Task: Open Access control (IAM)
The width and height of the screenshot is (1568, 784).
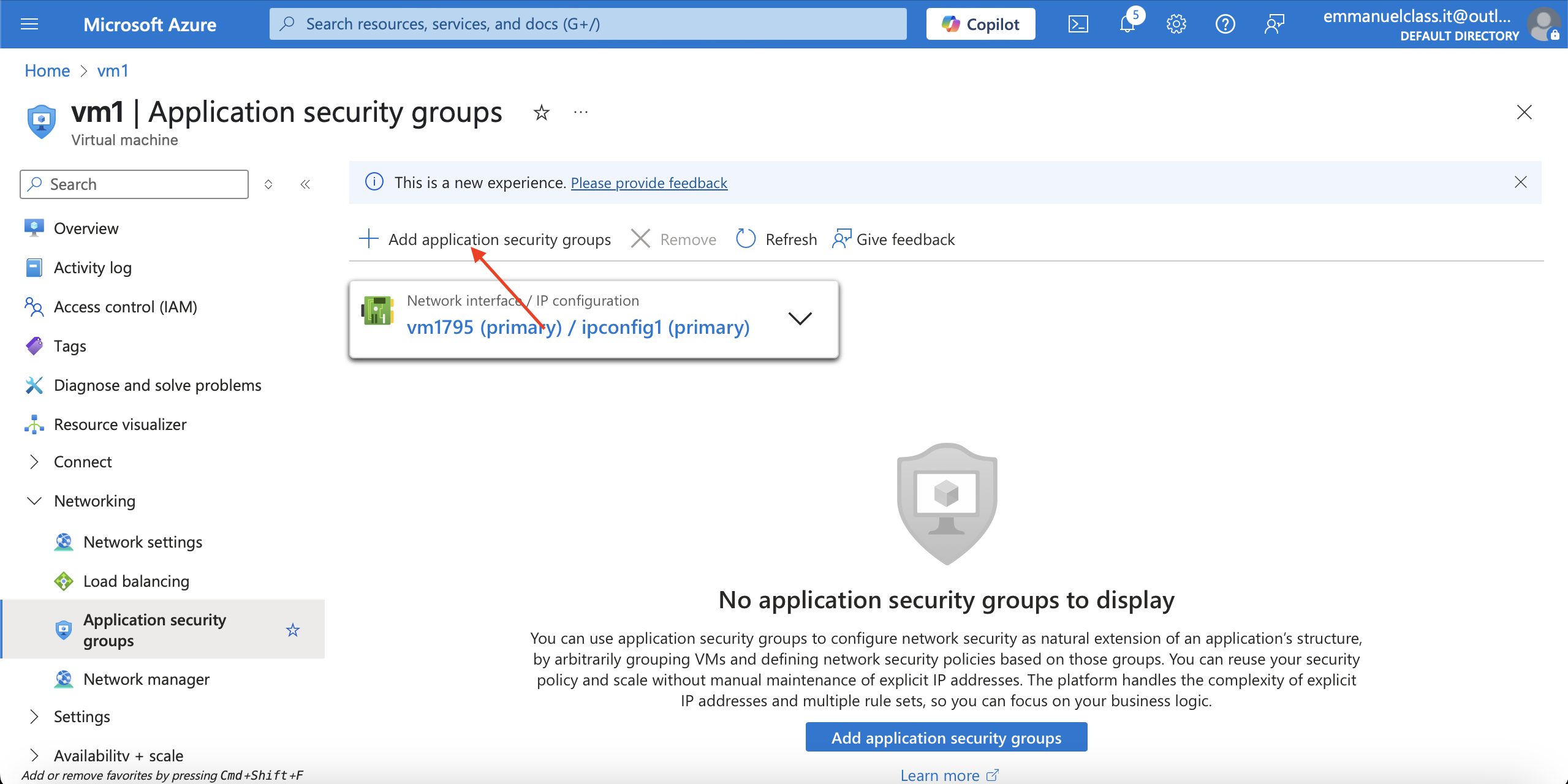Action: [x=125, y=307]
